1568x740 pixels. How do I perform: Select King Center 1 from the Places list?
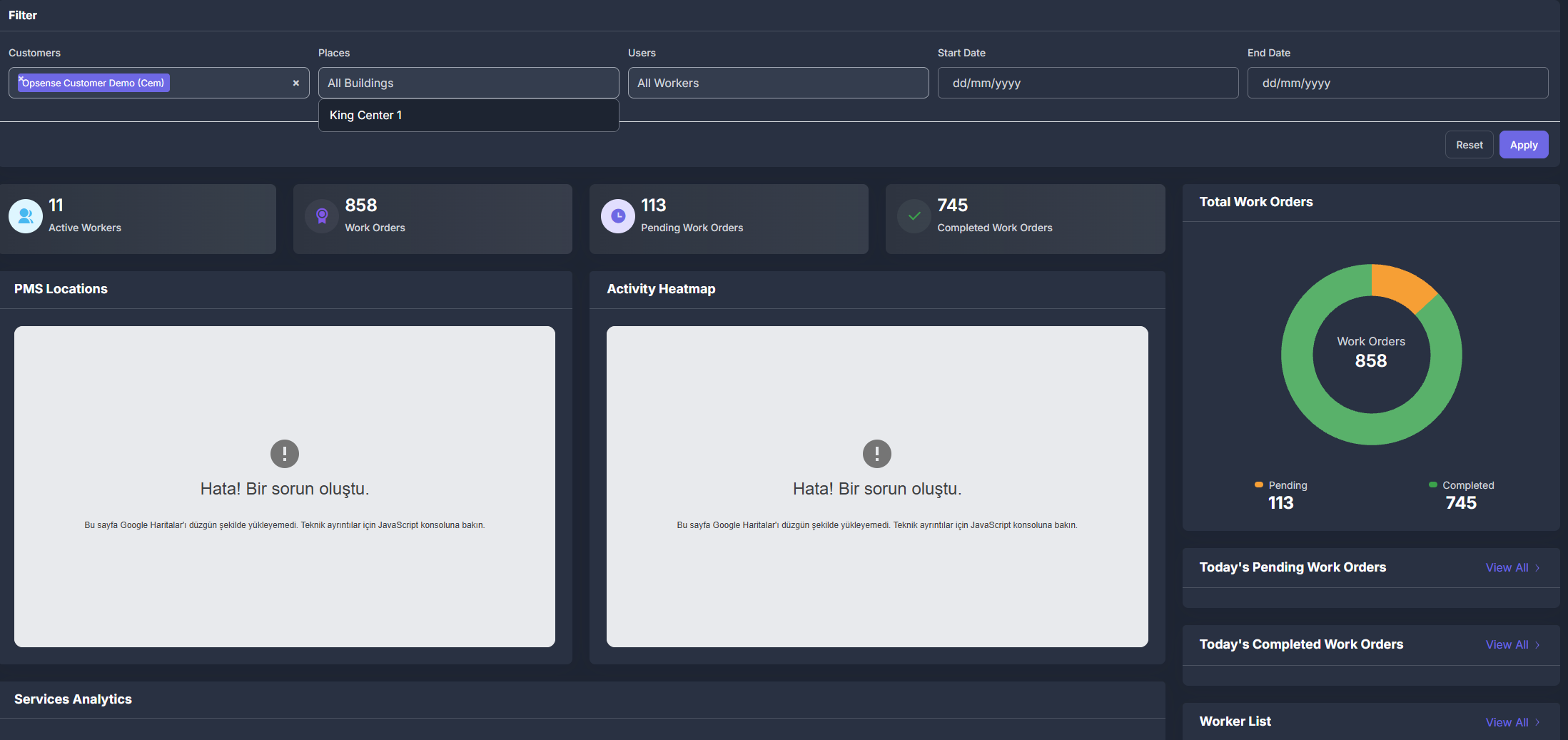[468, 116]
